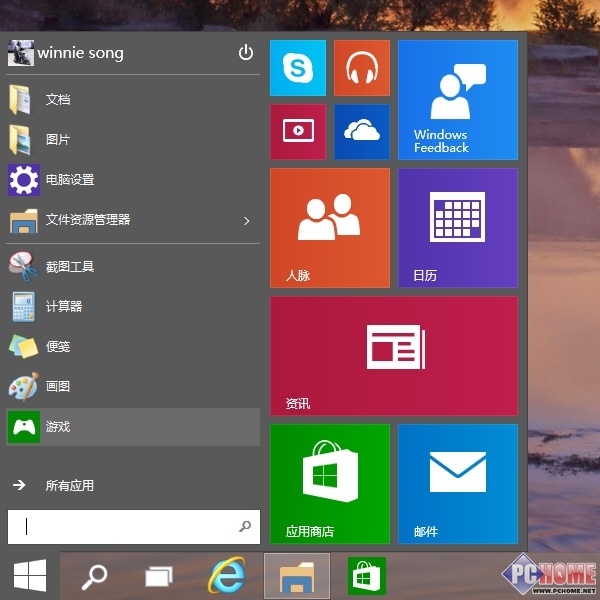This screenshot has width=600, height=600.
Task: Click the power button icon
Action: point(246,53)
